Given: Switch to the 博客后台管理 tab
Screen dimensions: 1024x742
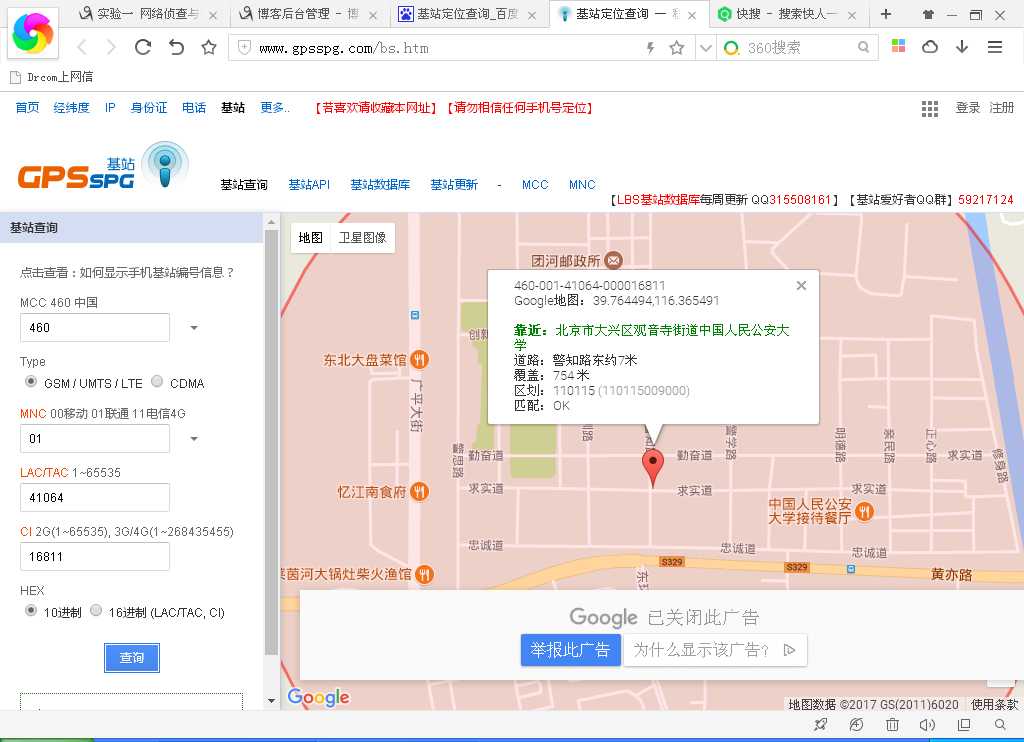Looking at the screenshot, I should tap(308, 14).
